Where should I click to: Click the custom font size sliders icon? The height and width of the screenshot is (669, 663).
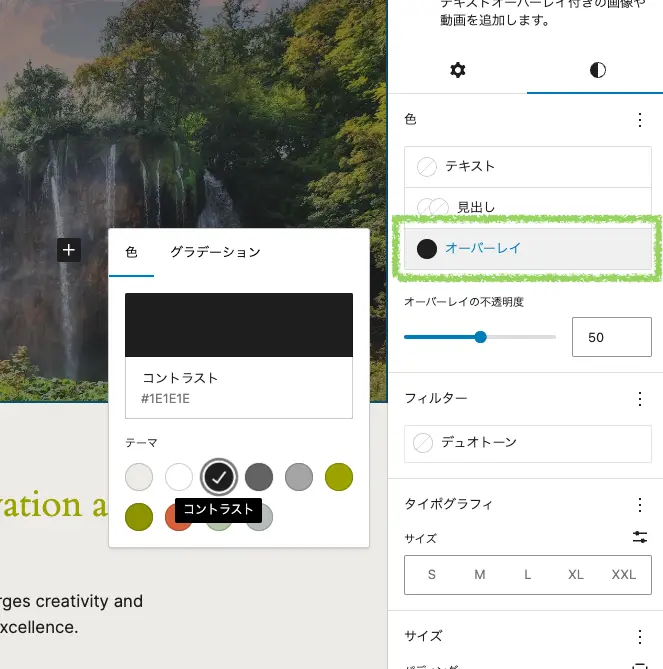[x=640, y=538]
